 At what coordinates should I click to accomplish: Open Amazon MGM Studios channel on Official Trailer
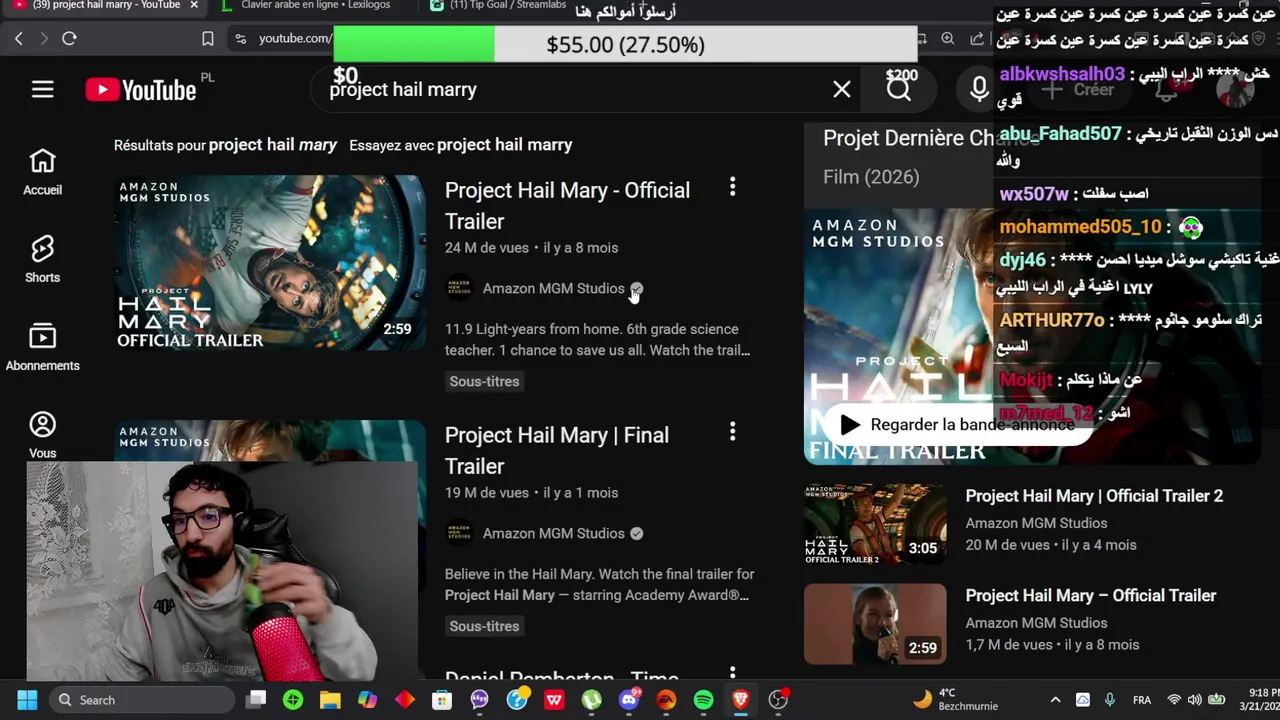pos(553,288)
